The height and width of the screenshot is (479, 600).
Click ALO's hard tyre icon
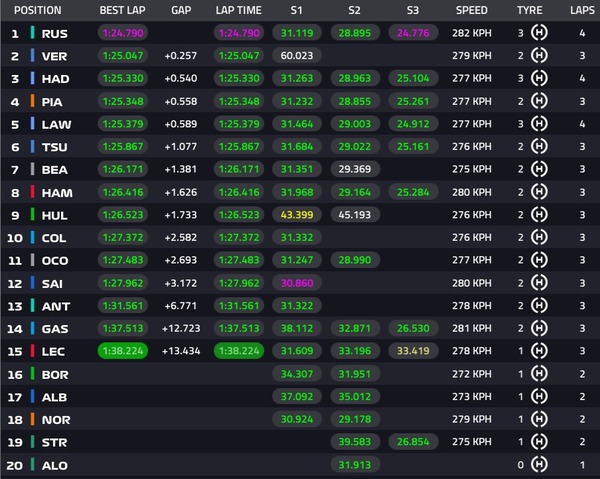pos(539,464)
